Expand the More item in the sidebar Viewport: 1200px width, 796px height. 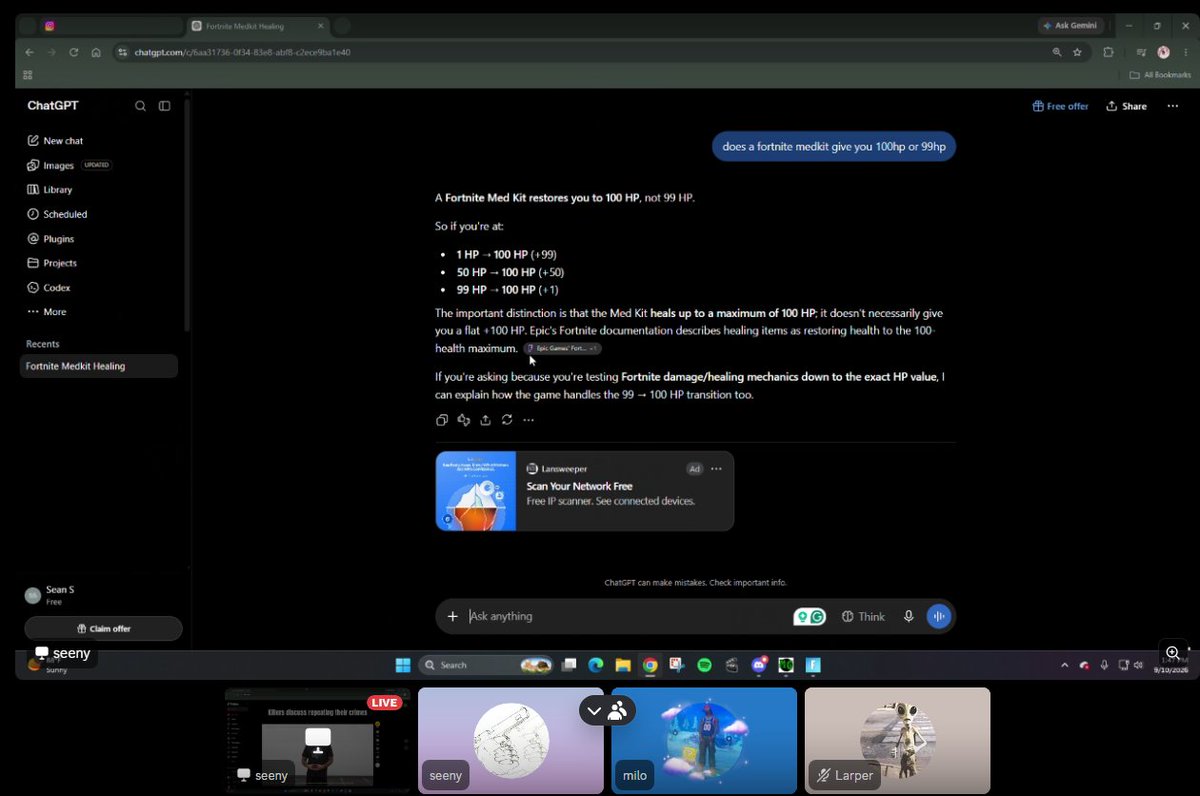47,312
